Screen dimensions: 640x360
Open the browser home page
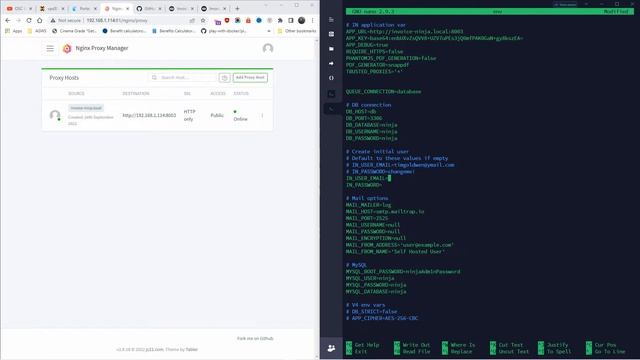click(40, 20)
